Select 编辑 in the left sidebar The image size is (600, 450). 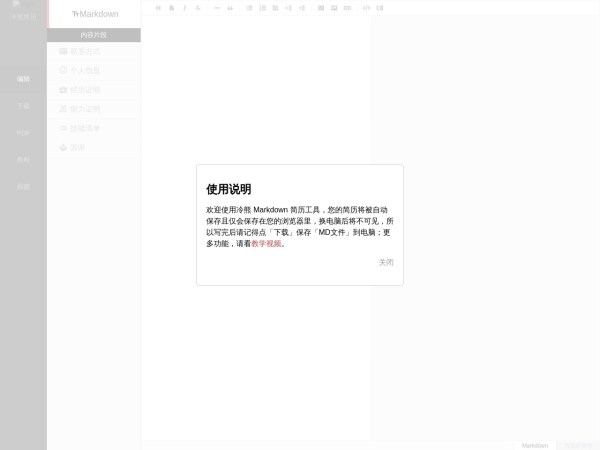pos(23,78)
